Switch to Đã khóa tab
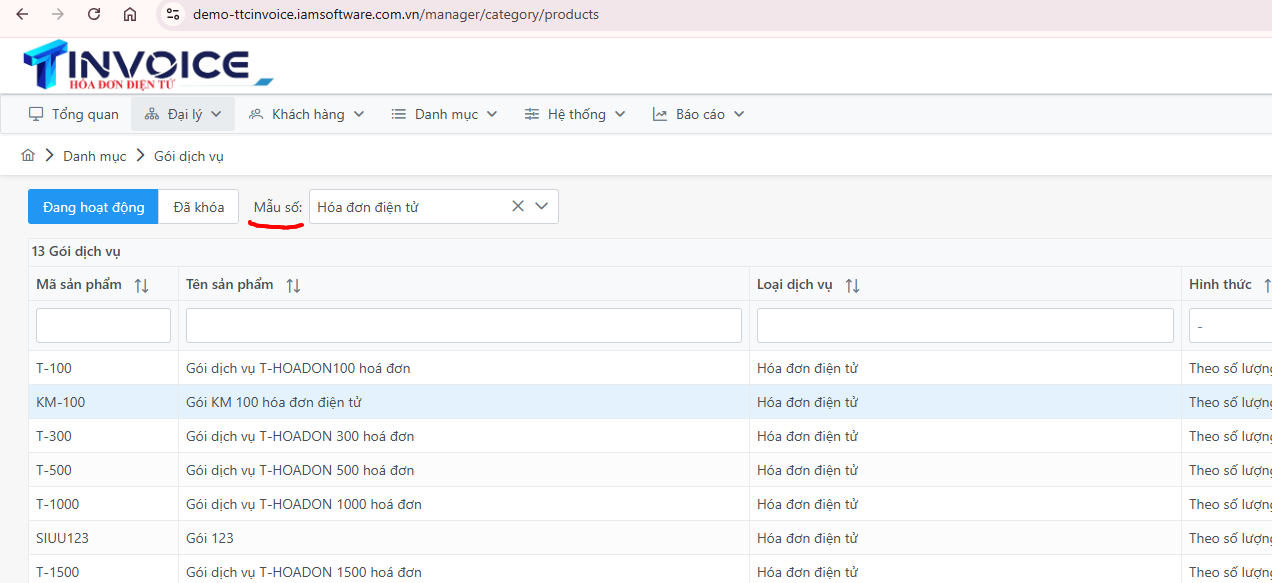The width and height of the screenshot is (1272, 583). [198, 207]
